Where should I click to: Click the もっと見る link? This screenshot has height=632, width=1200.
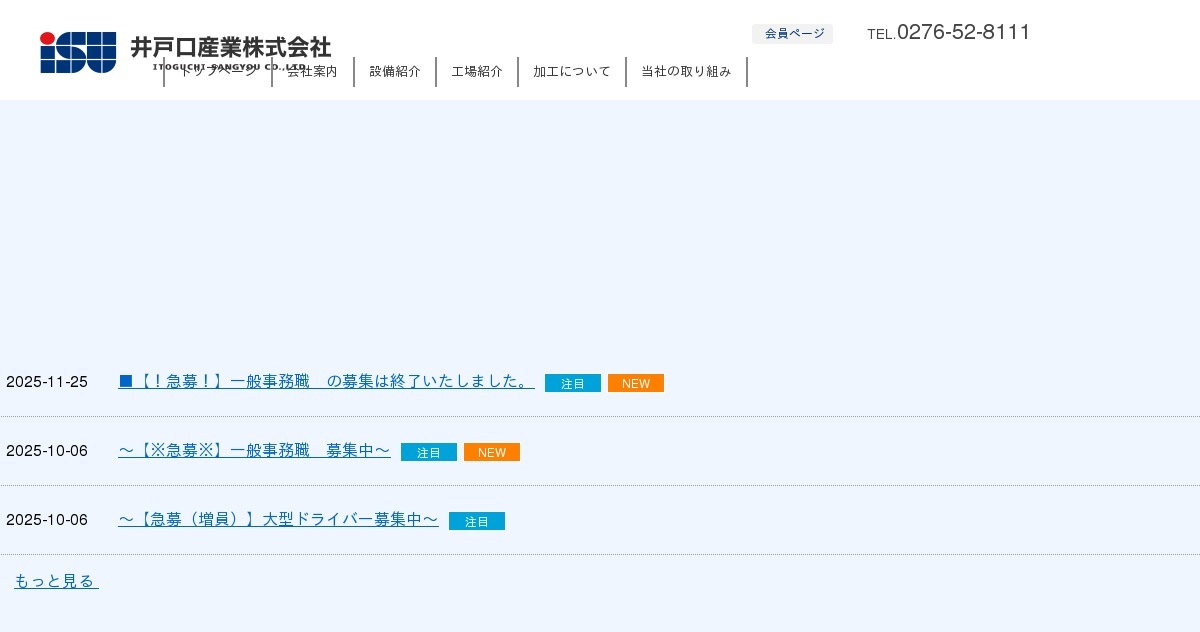(x=56, y=581)
